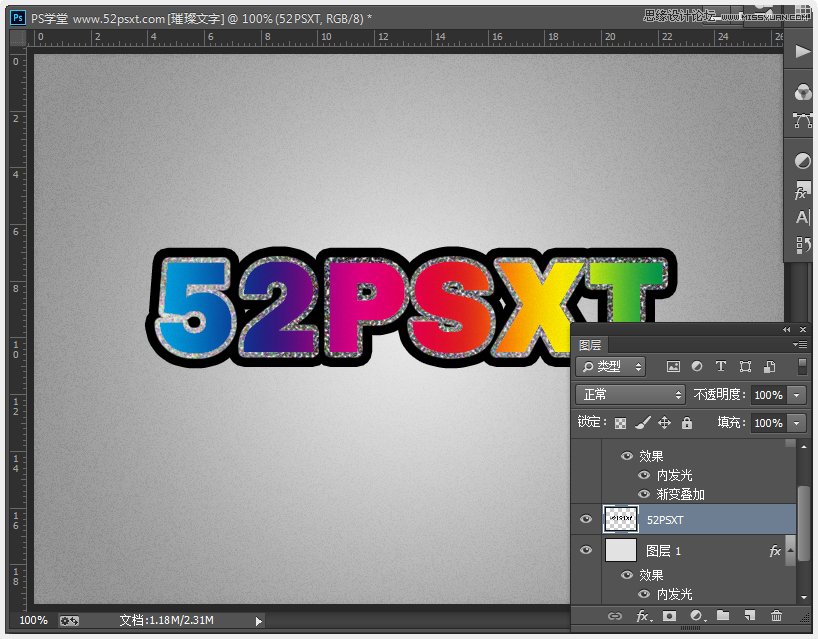Filter layers by shape icon
Viewport: 818px width, 639px height.
click(x=745, y=367)
